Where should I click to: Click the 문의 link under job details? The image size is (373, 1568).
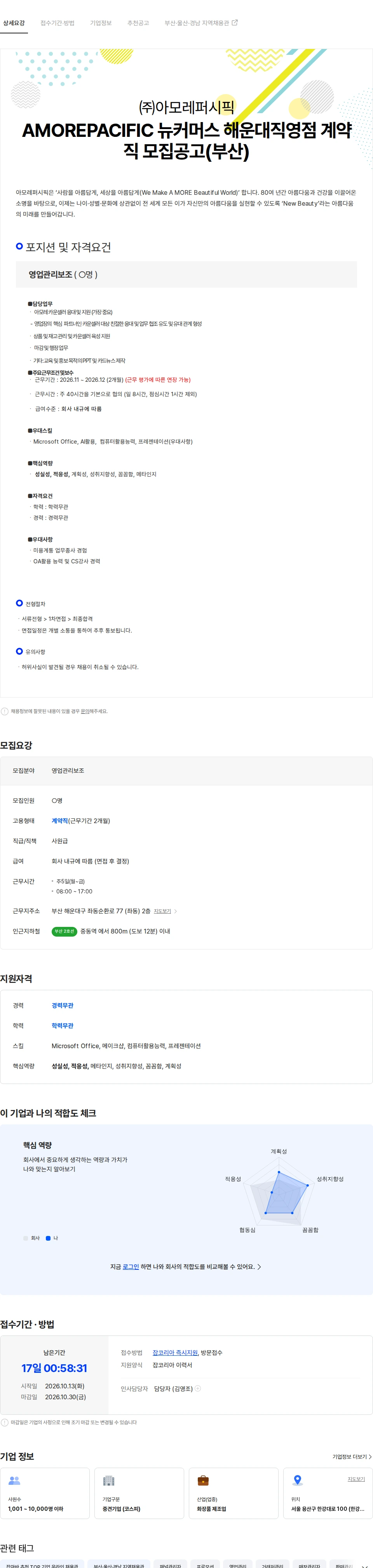pyautogui.click(x=85, y=711)
